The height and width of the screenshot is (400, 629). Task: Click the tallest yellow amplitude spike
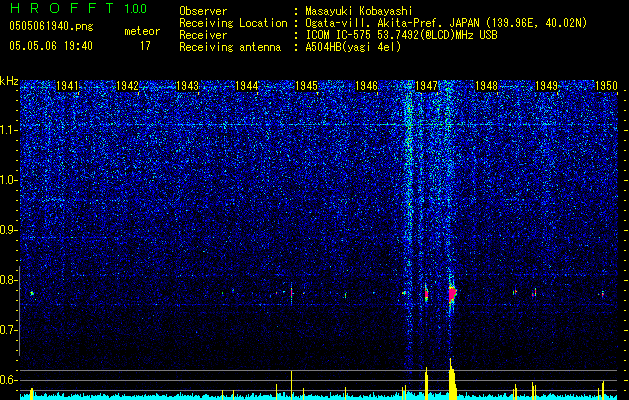[x=452, y=379]
